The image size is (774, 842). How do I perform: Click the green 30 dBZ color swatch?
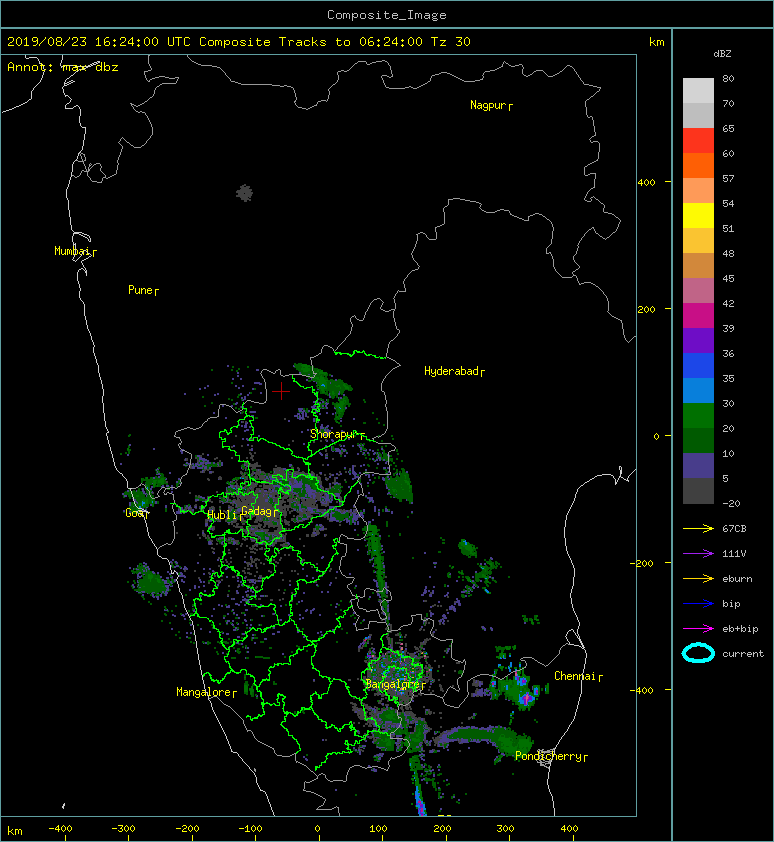pyautogui.click(x=698, y=416)
